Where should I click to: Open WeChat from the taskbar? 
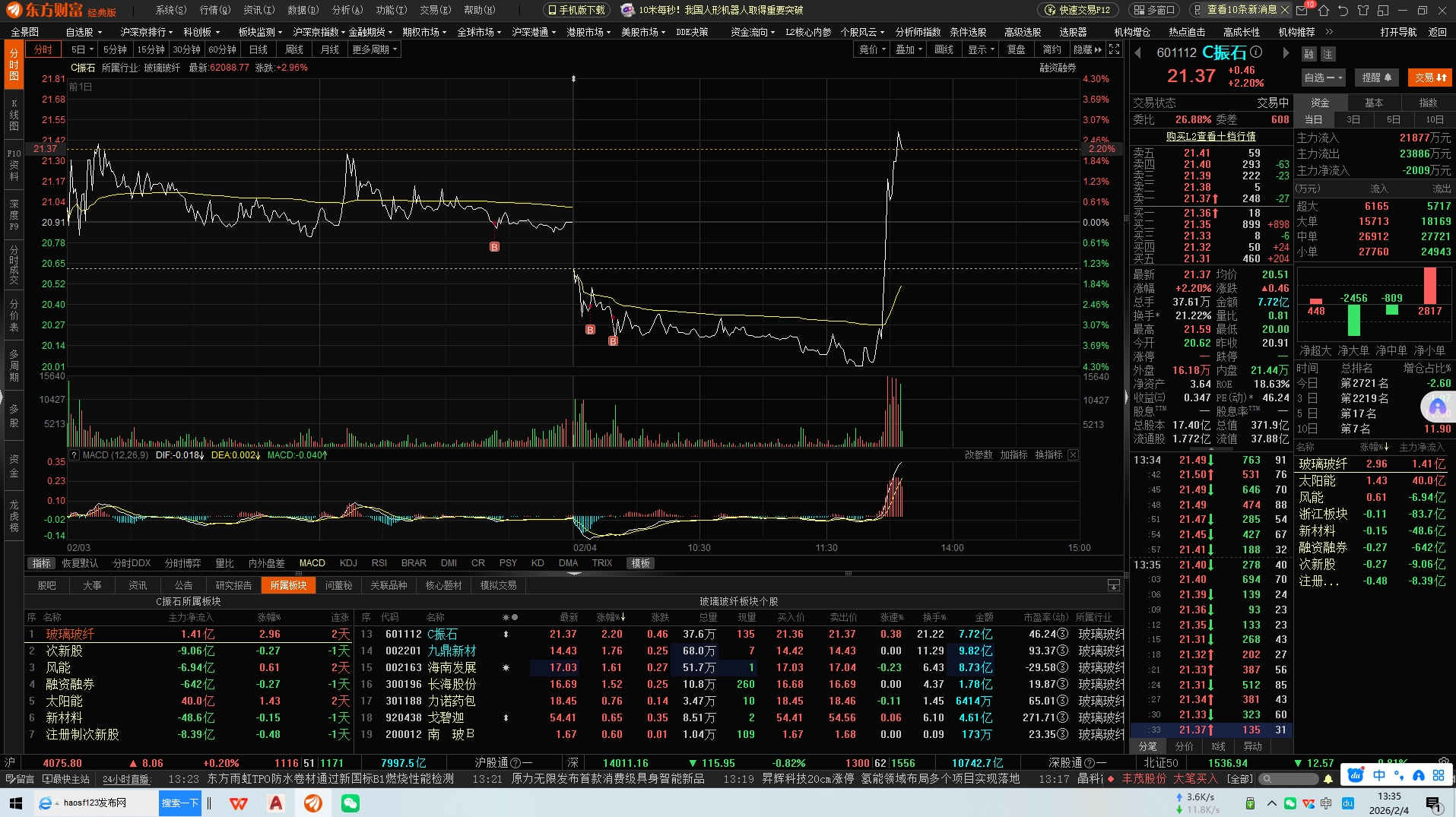click(350, 803)
